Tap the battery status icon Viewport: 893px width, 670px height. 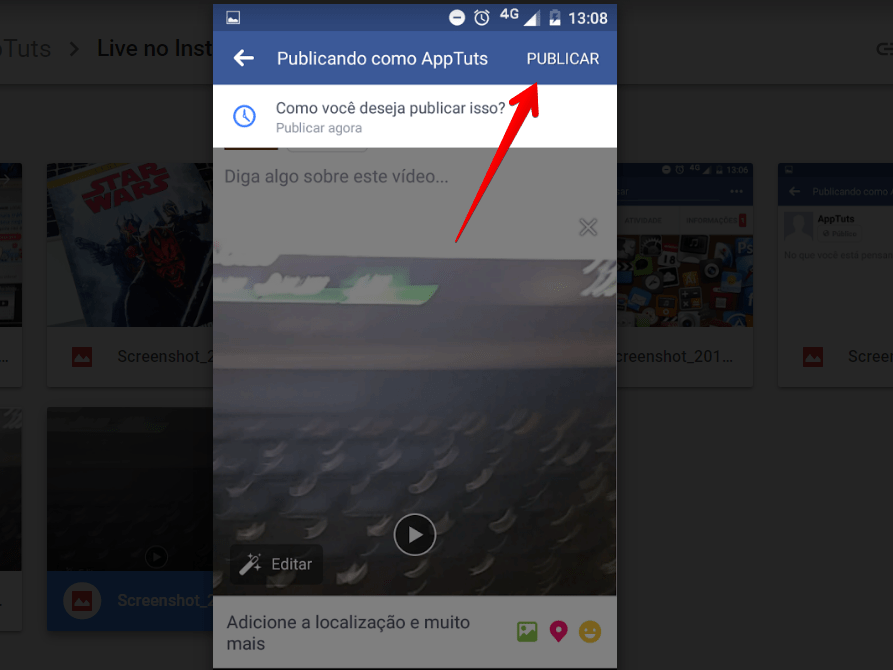tap(555, 18)
